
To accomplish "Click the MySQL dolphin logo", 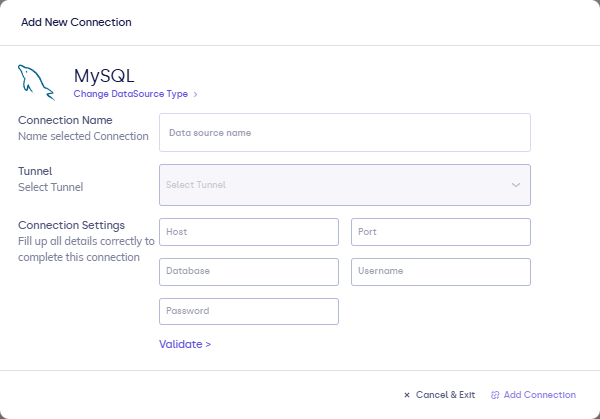I will [36, 83].
